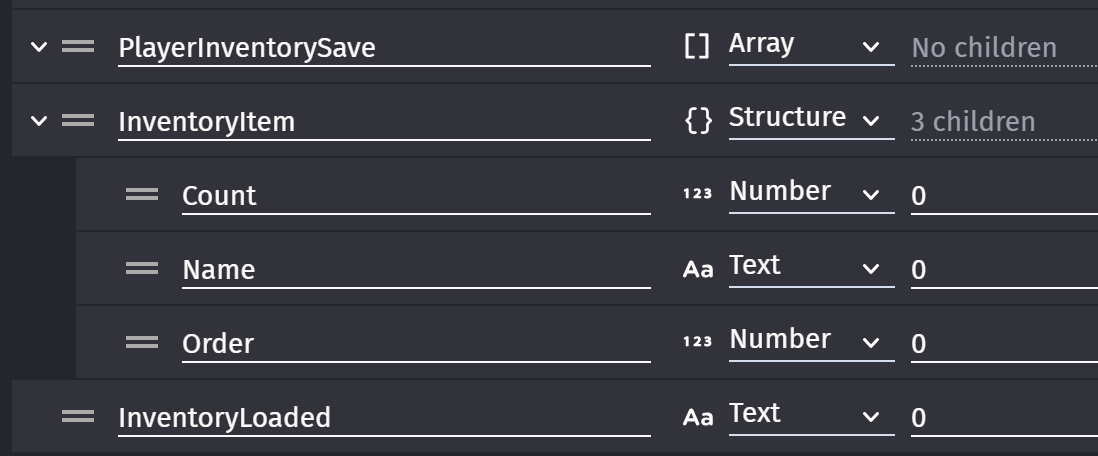
Task: Edit the InventoryLoaded name field
Action: 384,418
